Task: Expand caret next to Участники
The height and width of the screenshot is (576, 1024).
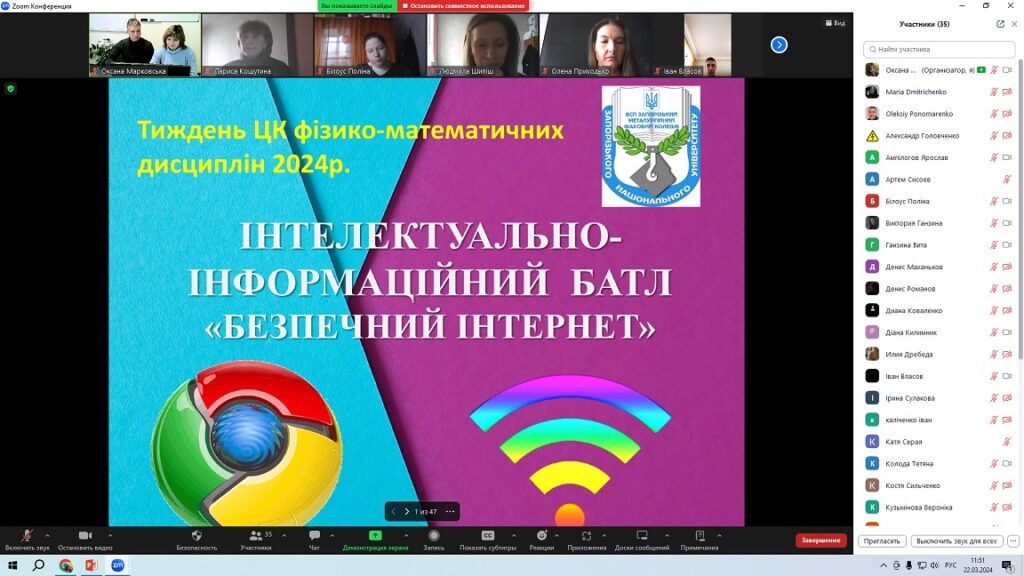Action: point(283,536)
